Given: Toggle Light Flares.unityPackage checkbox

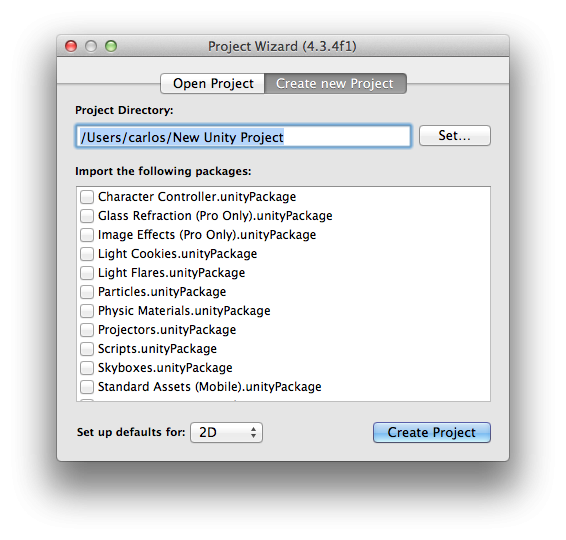Looking at the screenshot, I should [87, 273].
